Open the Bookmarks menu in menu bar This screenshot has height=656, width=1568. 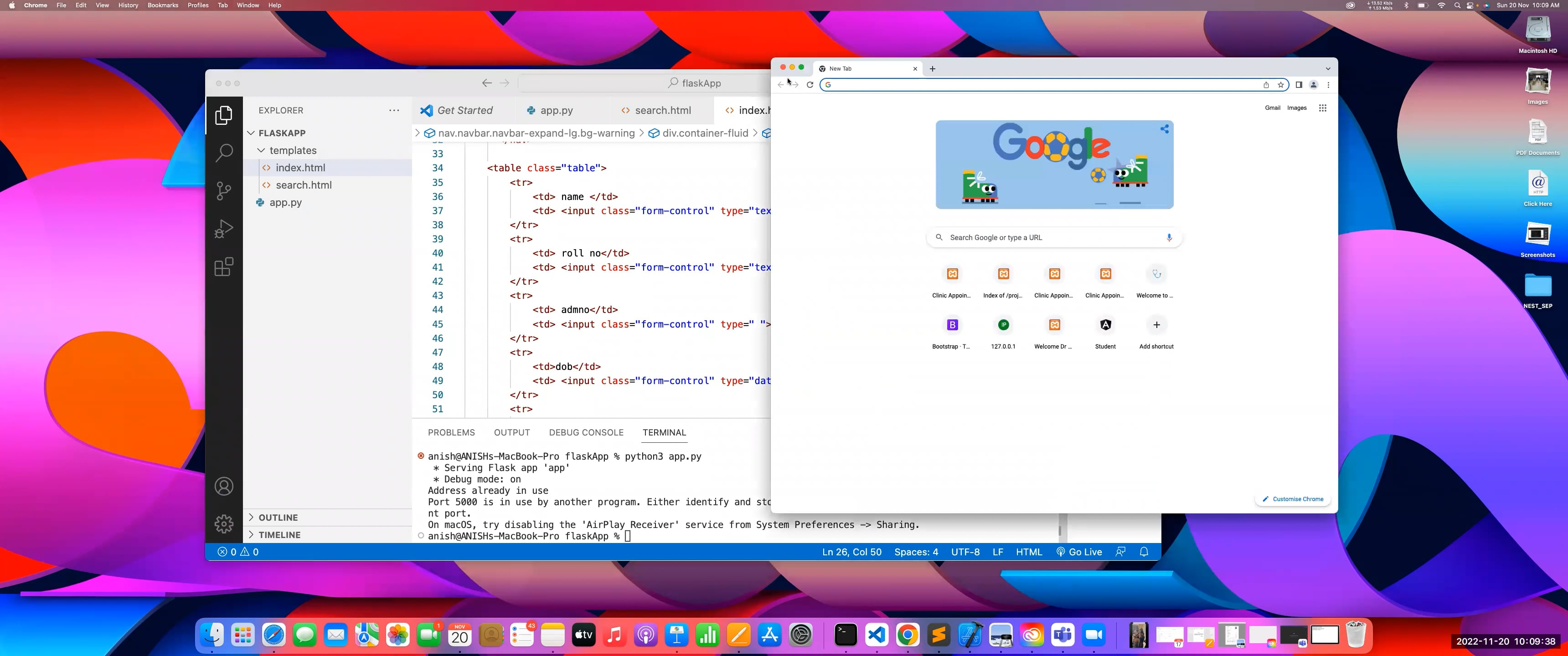(x=163, y=5)
